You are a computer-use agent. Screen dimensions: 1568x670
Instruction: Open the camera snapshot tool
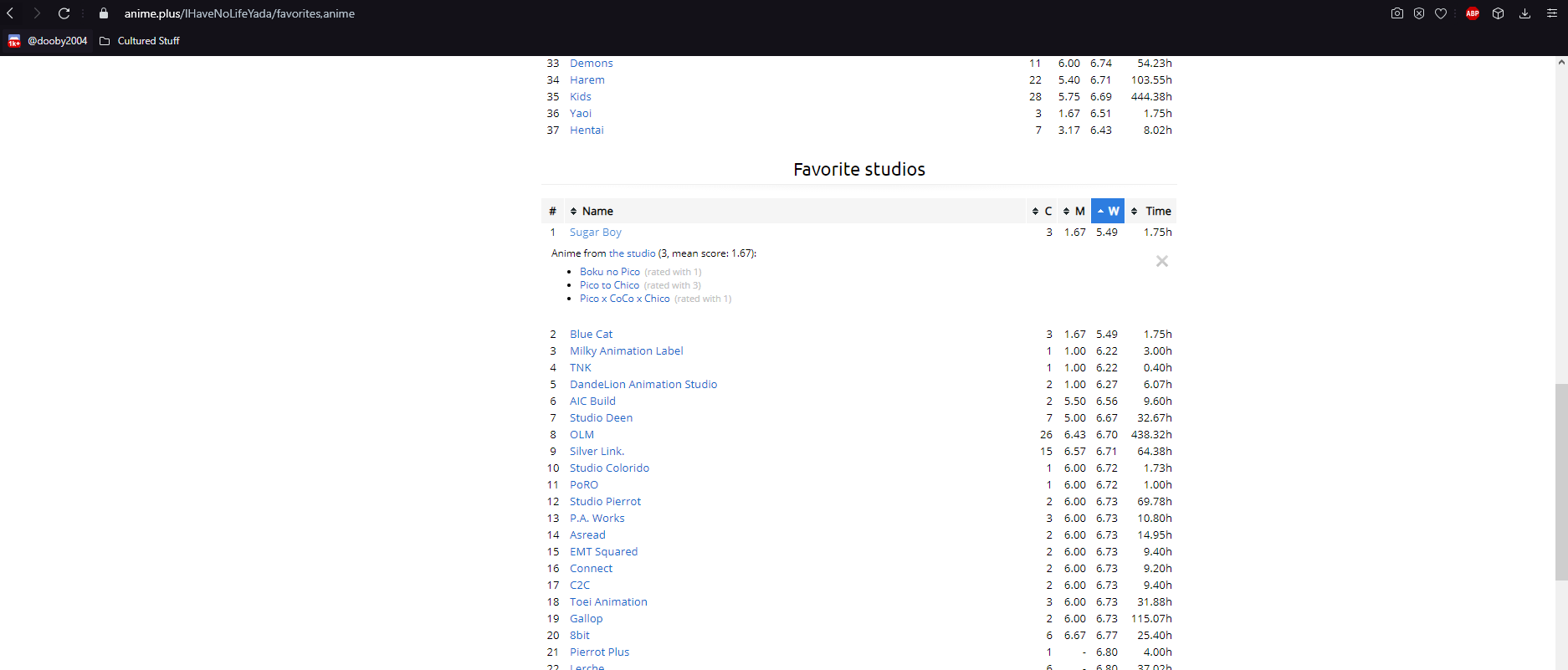(1396, 13)
